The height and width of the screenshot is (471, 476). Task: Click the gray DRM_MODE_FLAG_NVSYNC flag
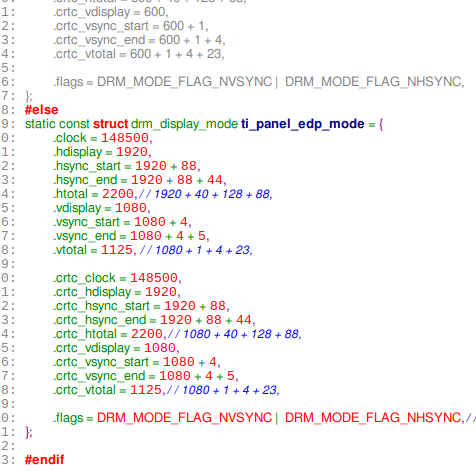184,82
